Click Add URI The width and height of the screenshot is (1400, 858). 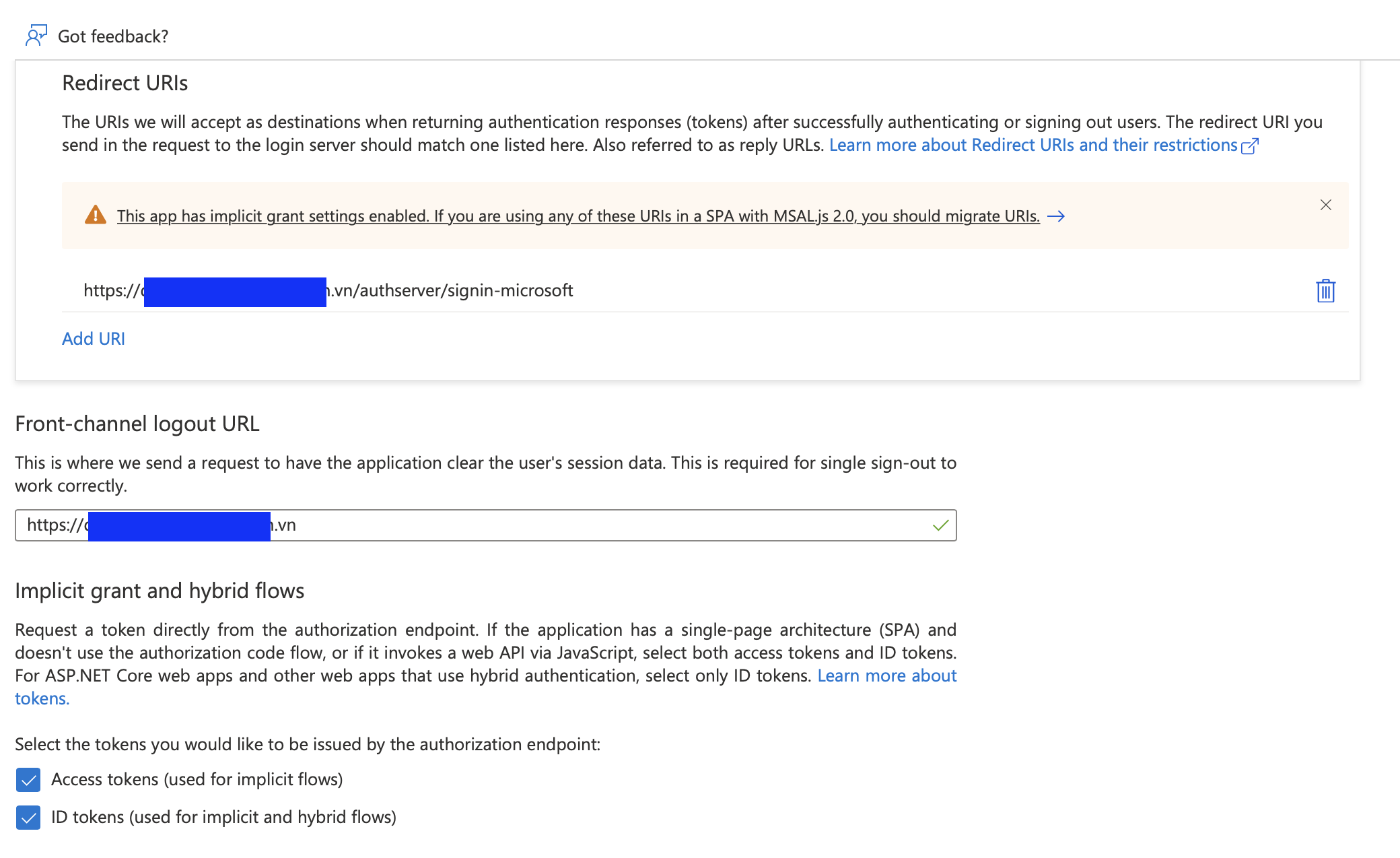click(x=94, y=339)
